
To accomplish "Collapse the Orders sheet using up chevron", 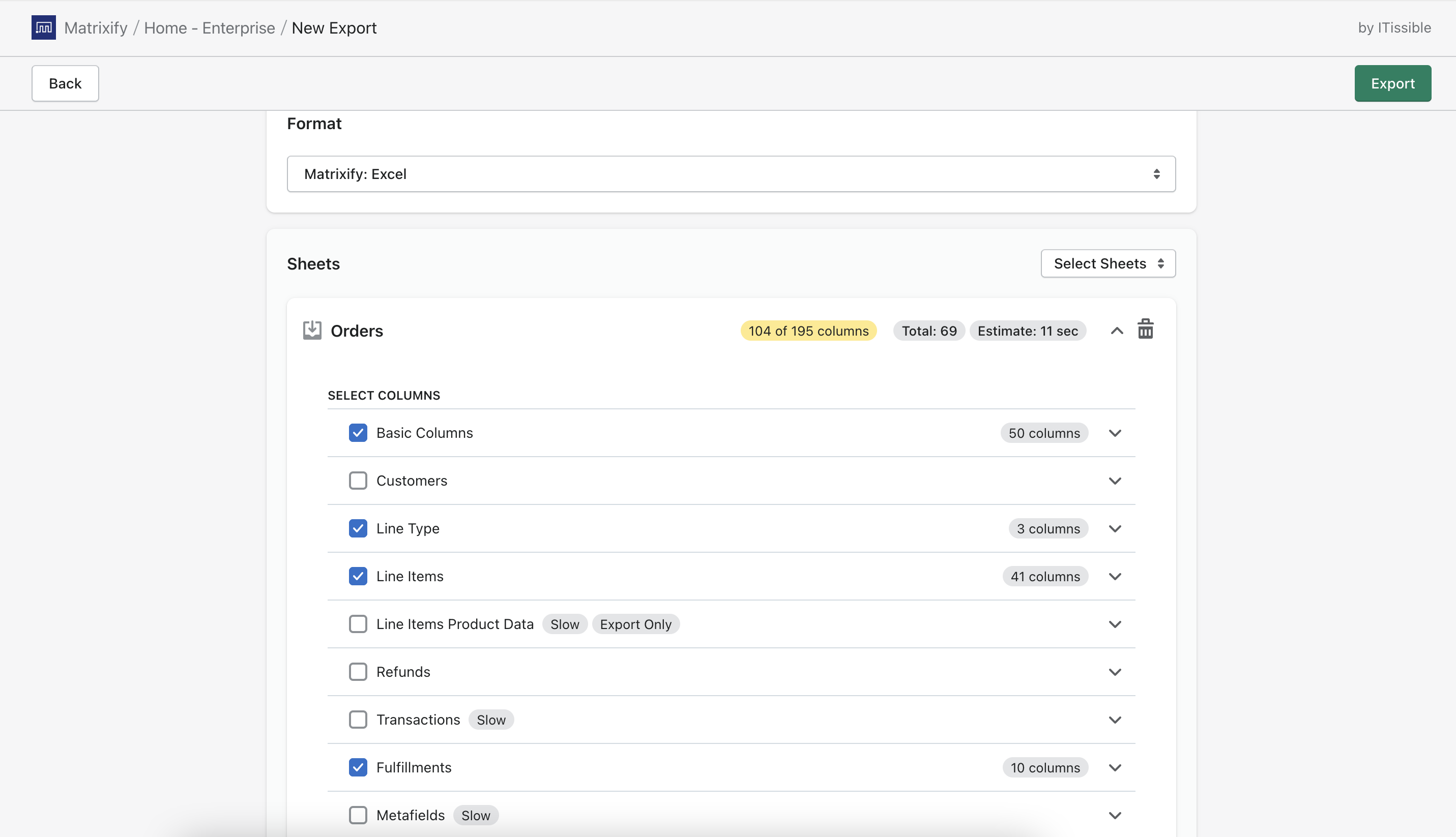I will coord(1116,331).
